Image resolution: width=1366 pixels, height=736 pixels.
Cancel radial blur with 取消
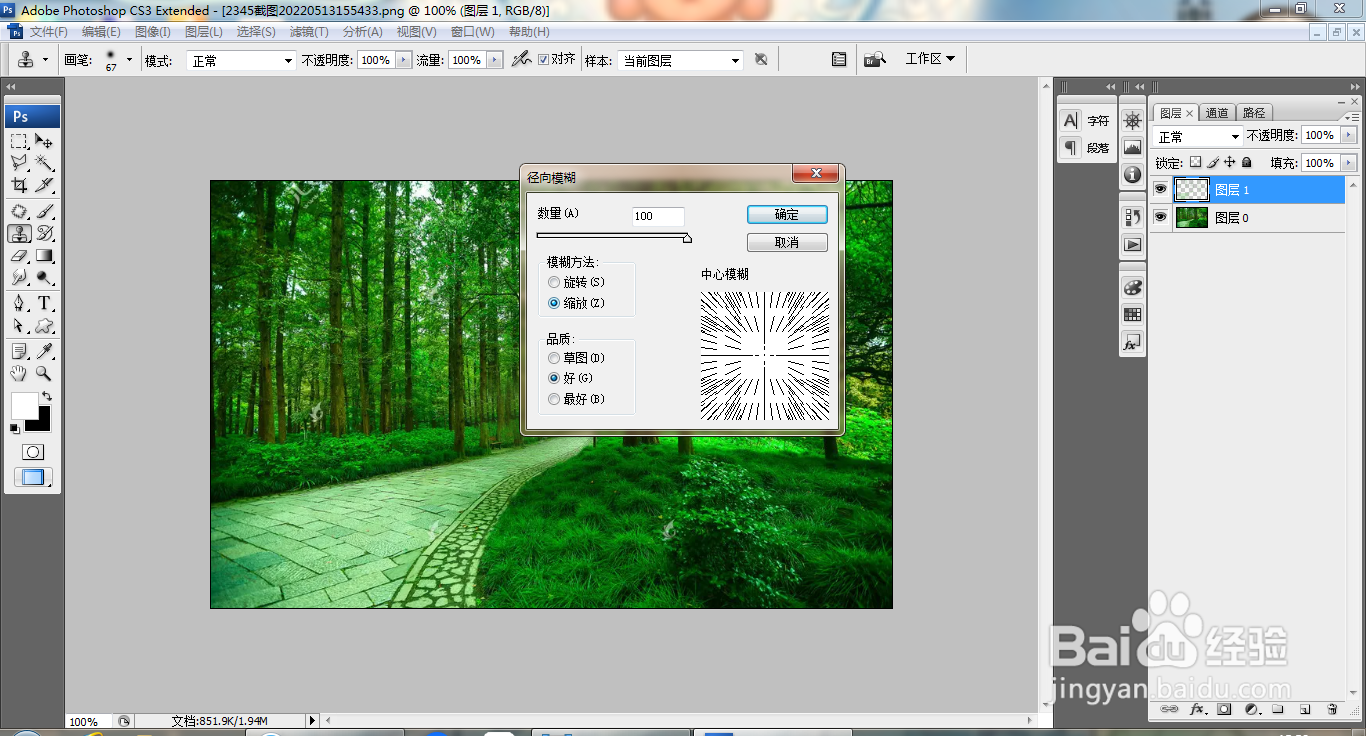coord(787,242)
